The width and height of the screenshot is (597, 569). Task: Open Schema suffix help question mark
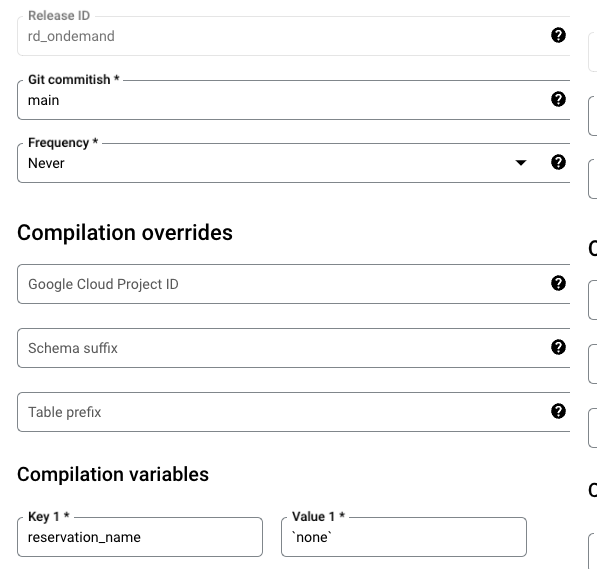(x=558, y=347)
